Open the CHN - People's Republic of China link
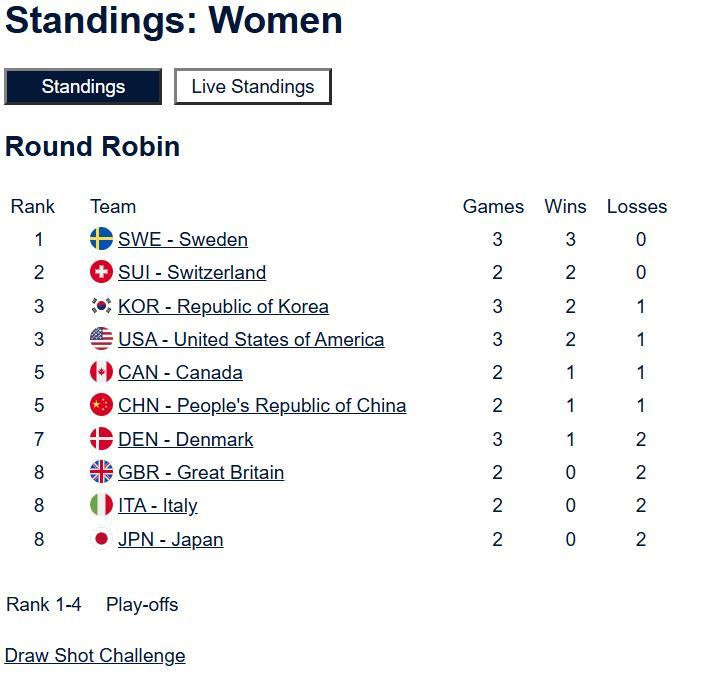 tap(262, 405)
